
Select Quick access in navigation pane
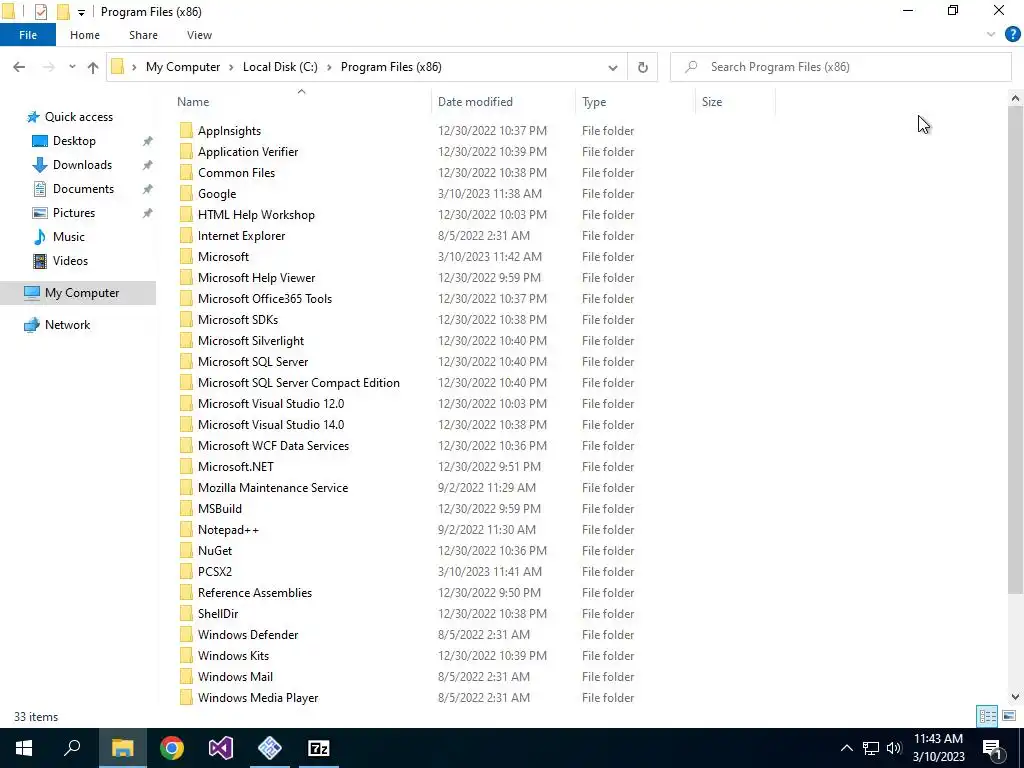click(78, 117)
